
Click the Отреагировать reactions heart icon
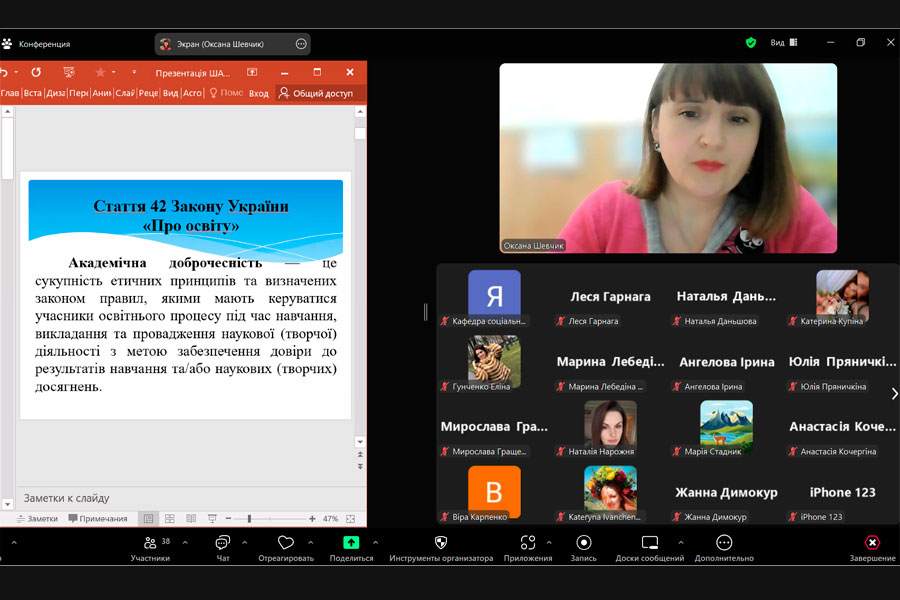pyautogui.click(x=286, y=542)
